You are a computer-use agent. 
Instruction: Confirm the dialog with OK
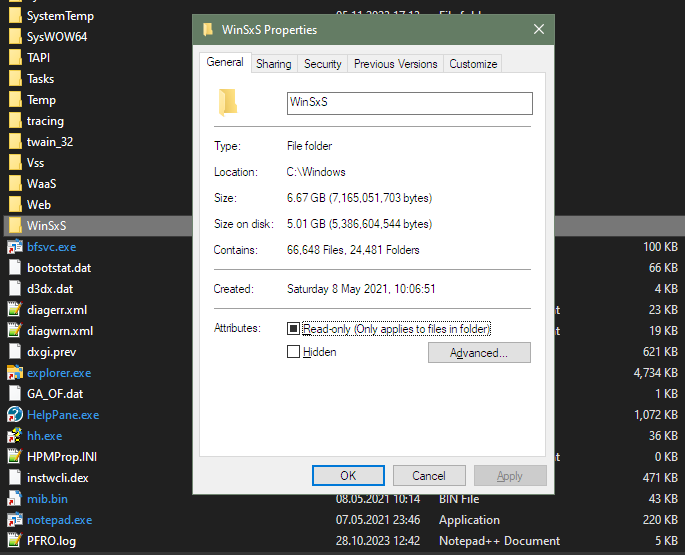pos(348,475)
